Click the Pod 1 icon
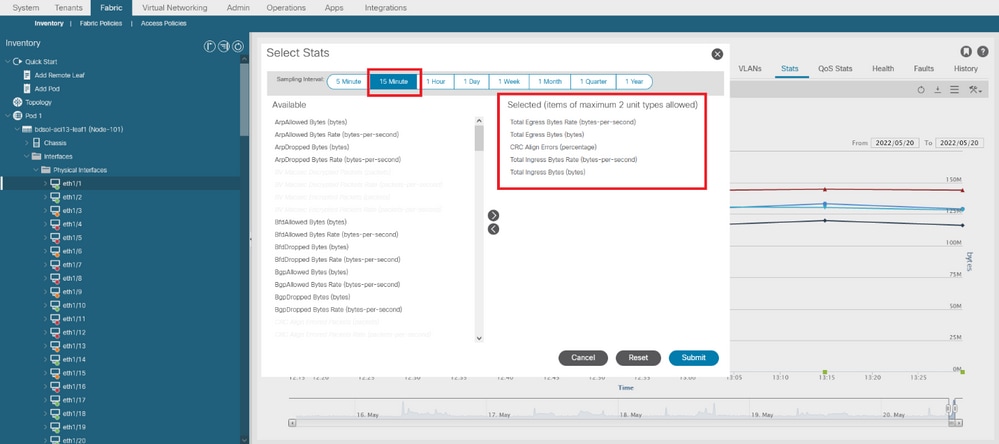Image resolution: width=999 pixels, height=444 pixels. (x=18, y=116)
